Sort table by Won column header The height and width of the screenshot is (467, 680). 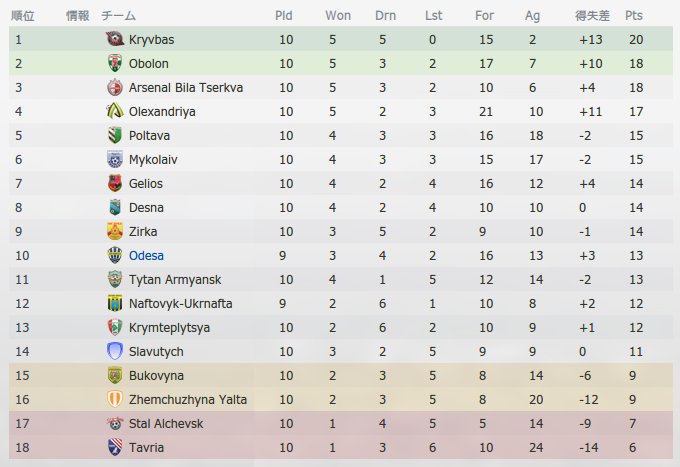click(338, 16)
